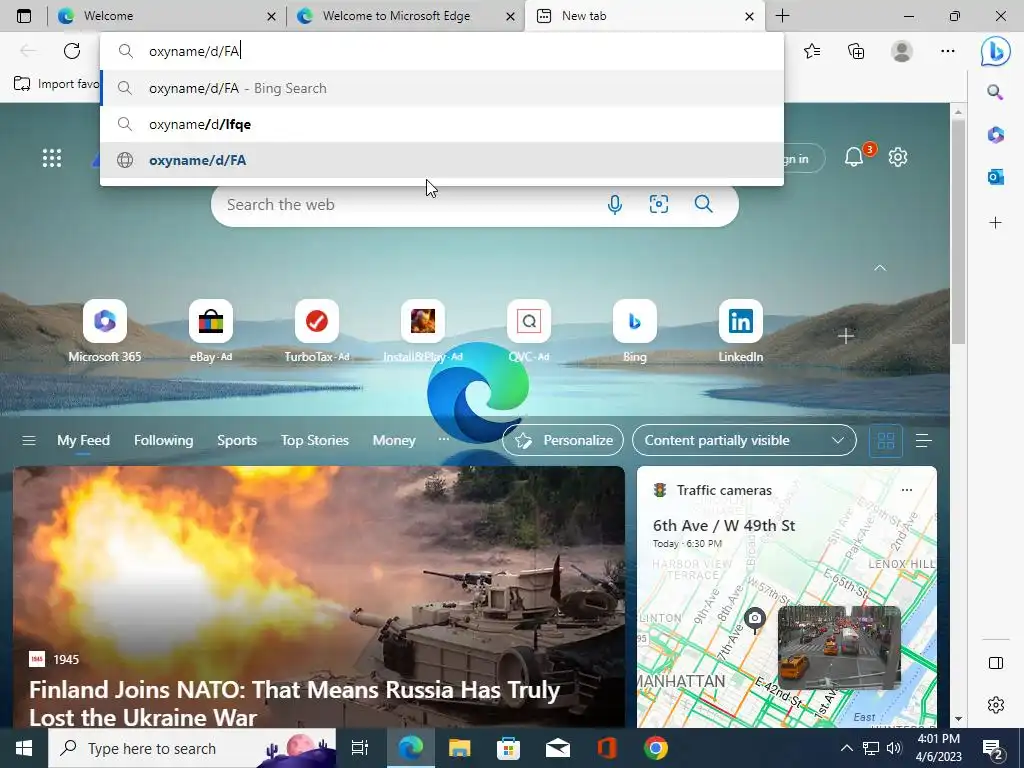Open the Favorites star icon
1024x768 pixels.
point(812,51)
